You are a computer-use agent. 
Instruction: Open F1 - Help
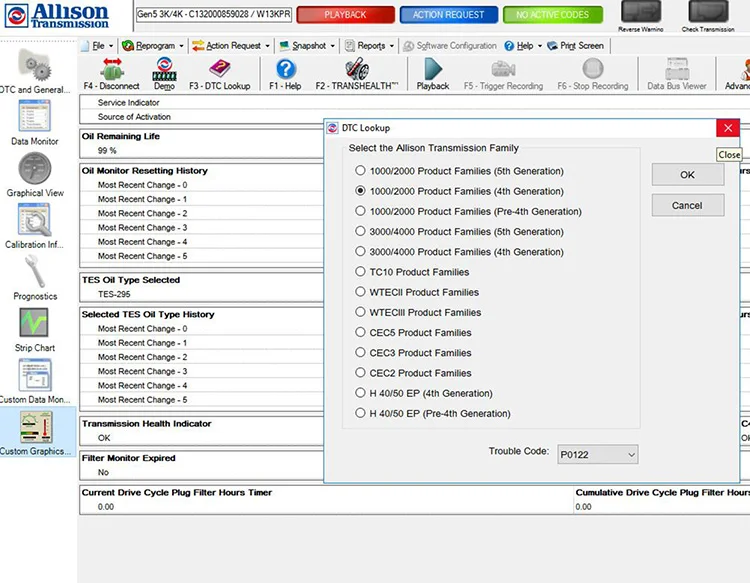pyautogui.click(x=285, y=74)
